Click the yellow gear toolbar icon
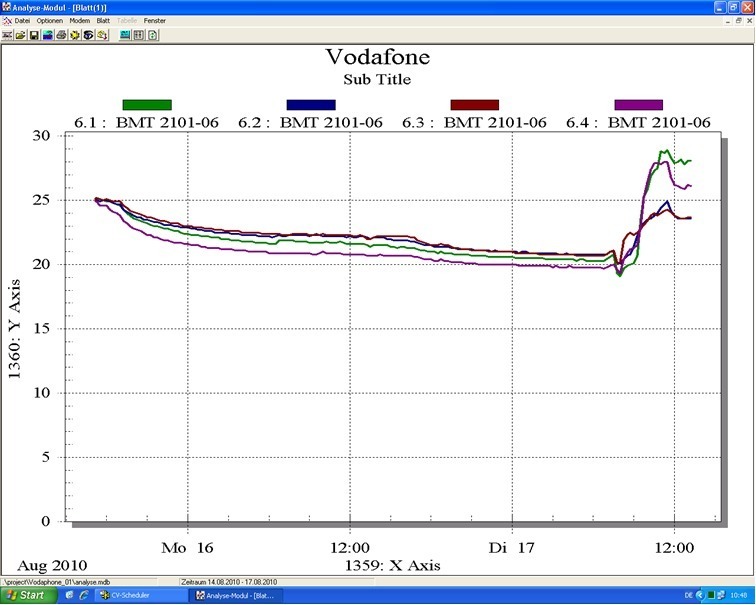This screenshot has width=756, height=605. [x=75, y=35]
